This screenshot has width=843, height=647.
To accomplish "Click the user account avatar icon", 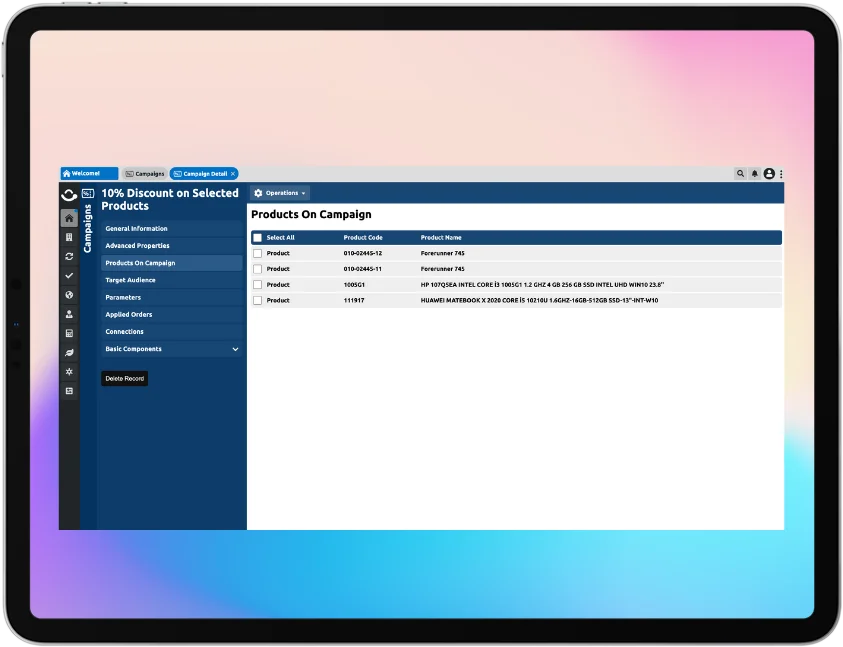I will point(769,174).
